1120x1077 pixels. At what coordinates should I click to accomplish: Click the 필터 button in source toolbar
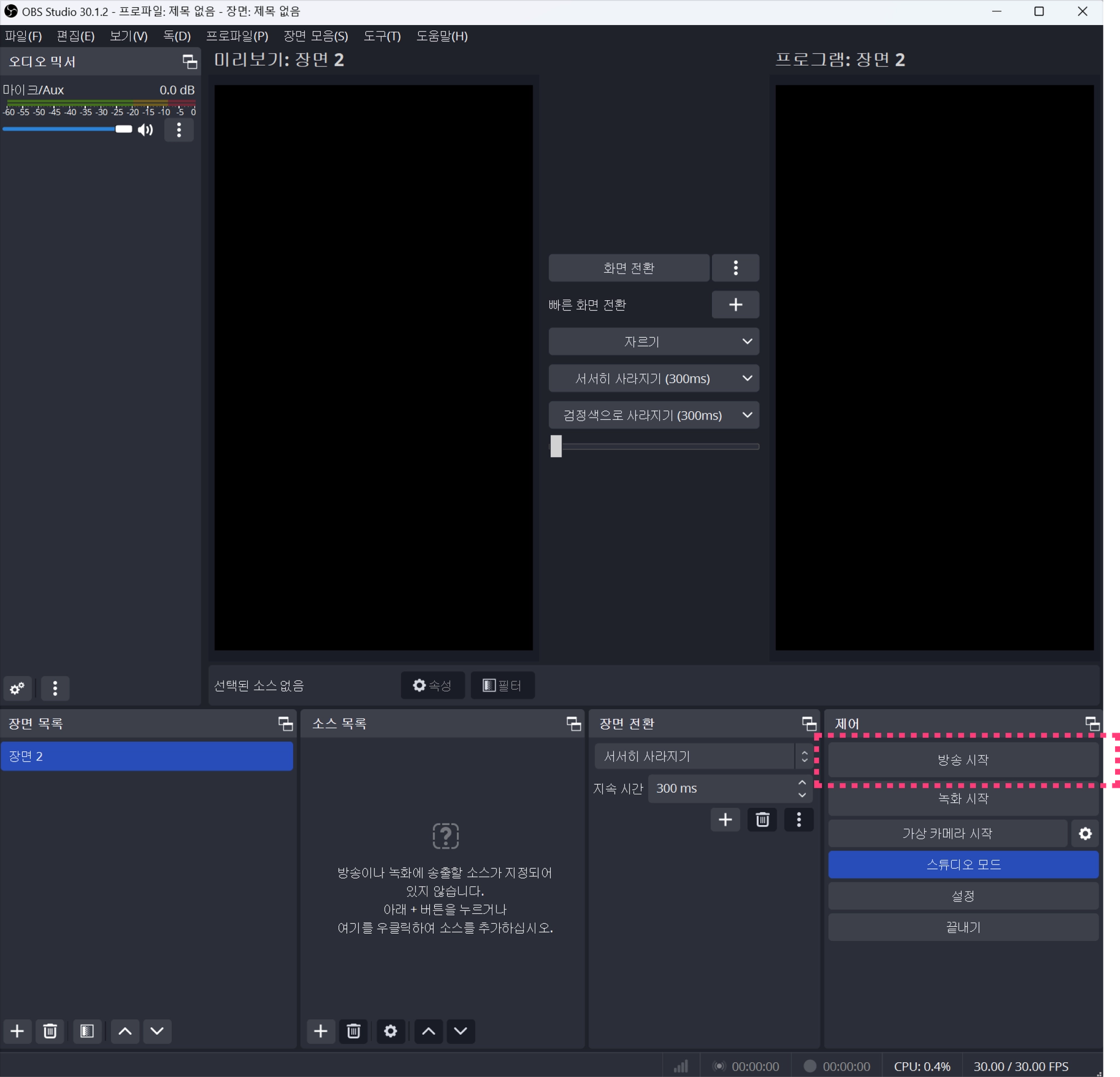[x=502, y=685]
